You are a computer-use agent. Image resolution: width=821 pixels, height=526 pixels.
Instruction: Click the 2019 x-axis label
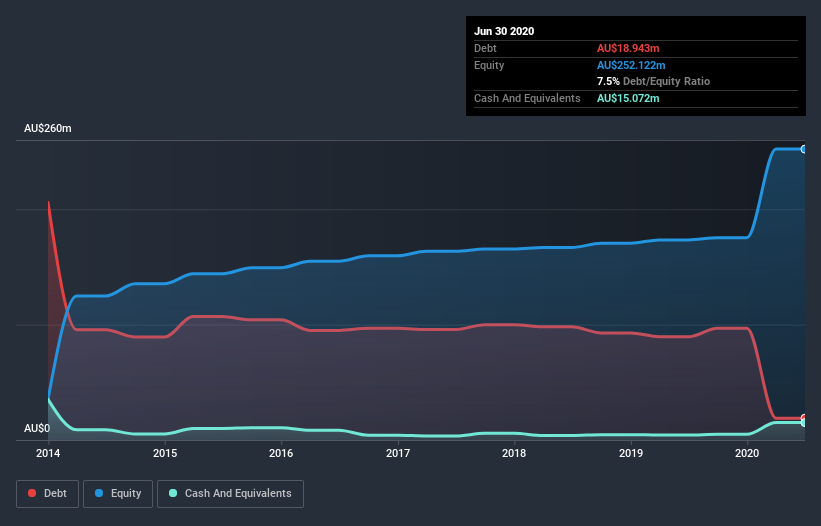[x=631, y=453]
